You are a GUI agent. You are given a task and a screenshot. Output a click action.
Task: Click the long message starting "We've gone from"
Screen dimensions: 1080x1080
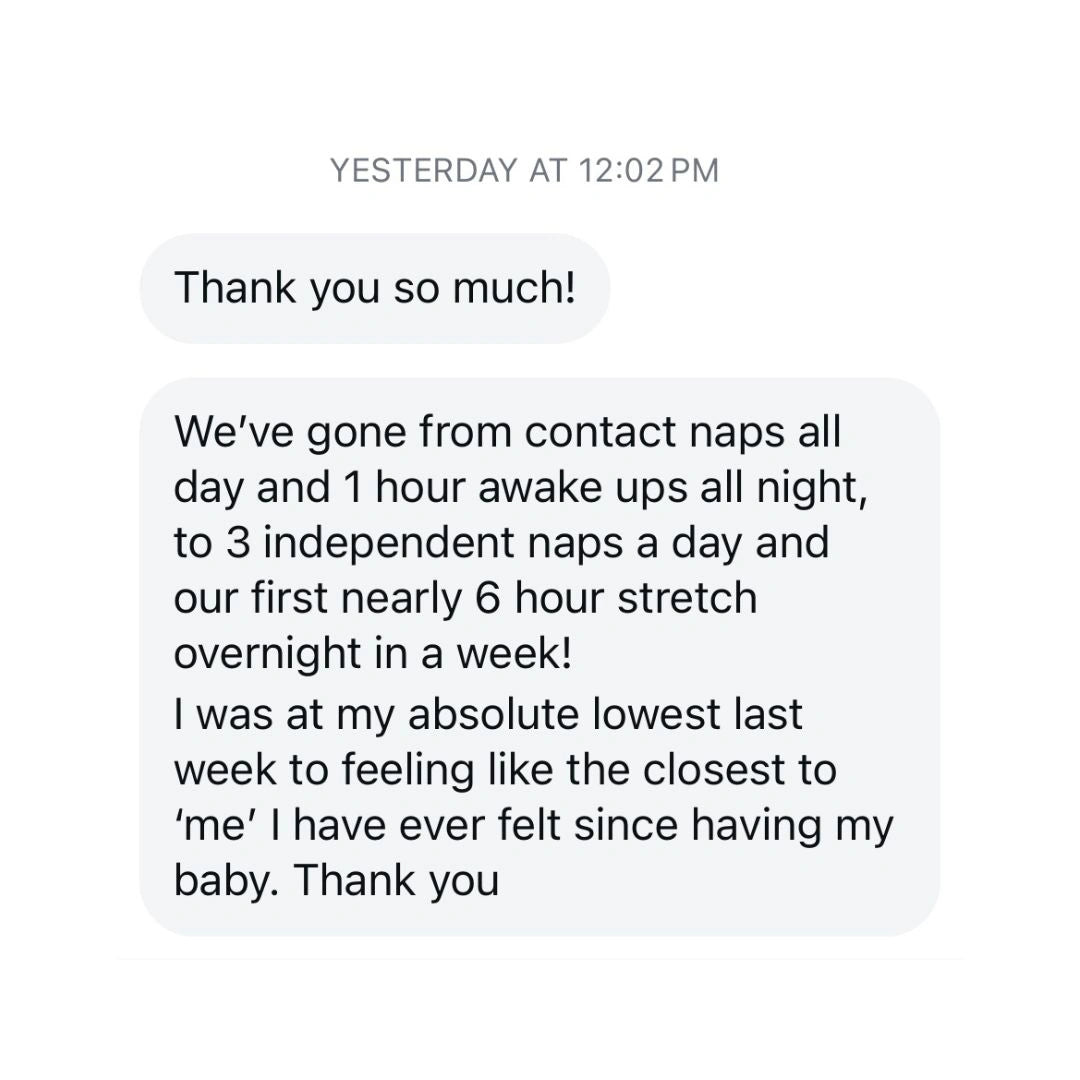[x=539, y=656]
